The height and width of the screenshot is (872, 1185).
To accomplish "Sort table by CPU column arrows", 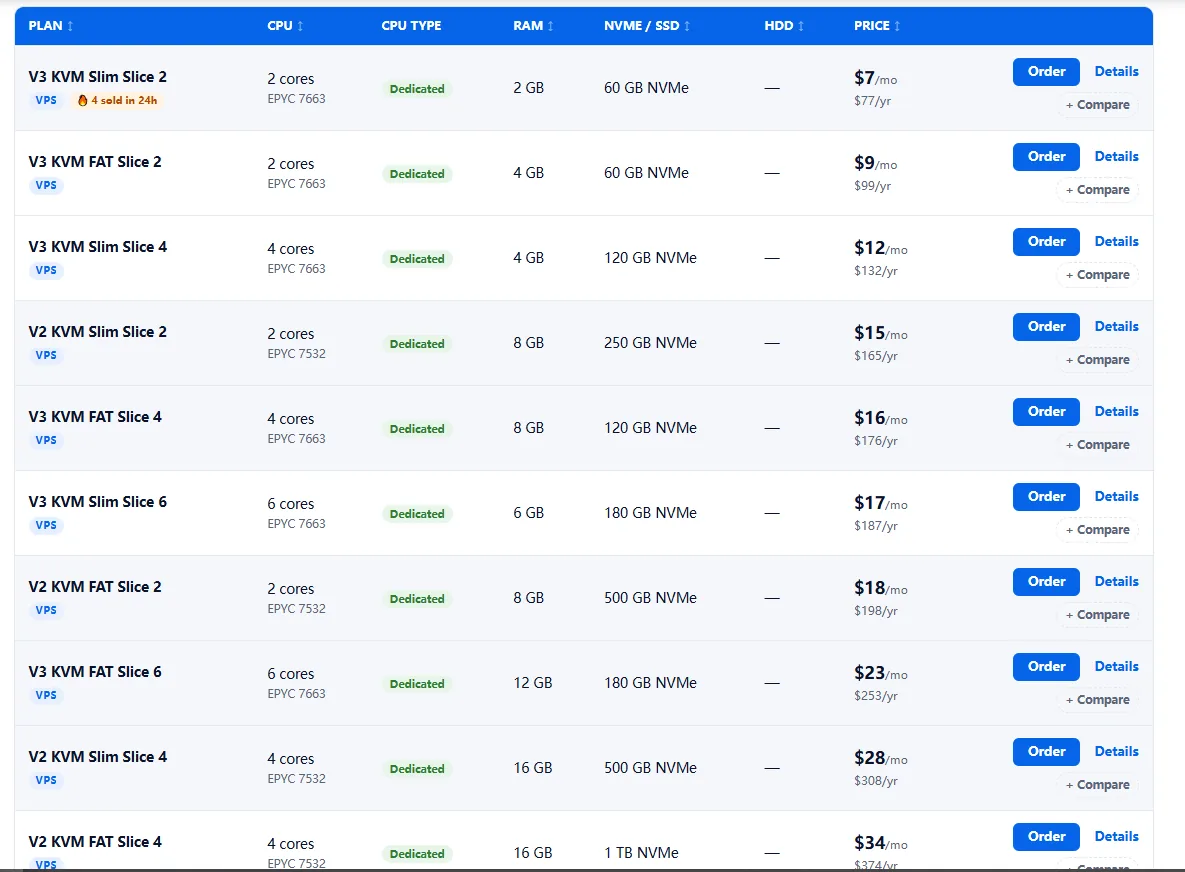I will 300,26.
